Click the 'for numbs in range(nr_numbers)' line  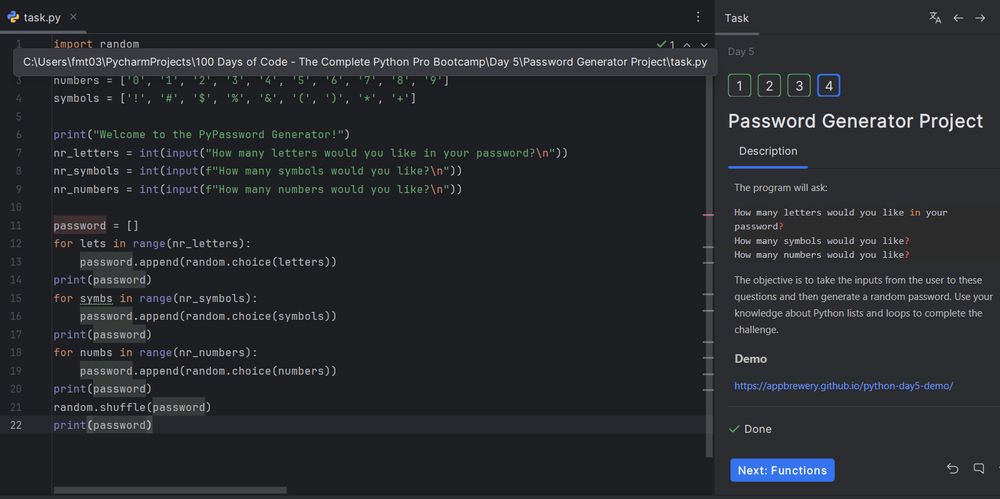click(156, 353)
